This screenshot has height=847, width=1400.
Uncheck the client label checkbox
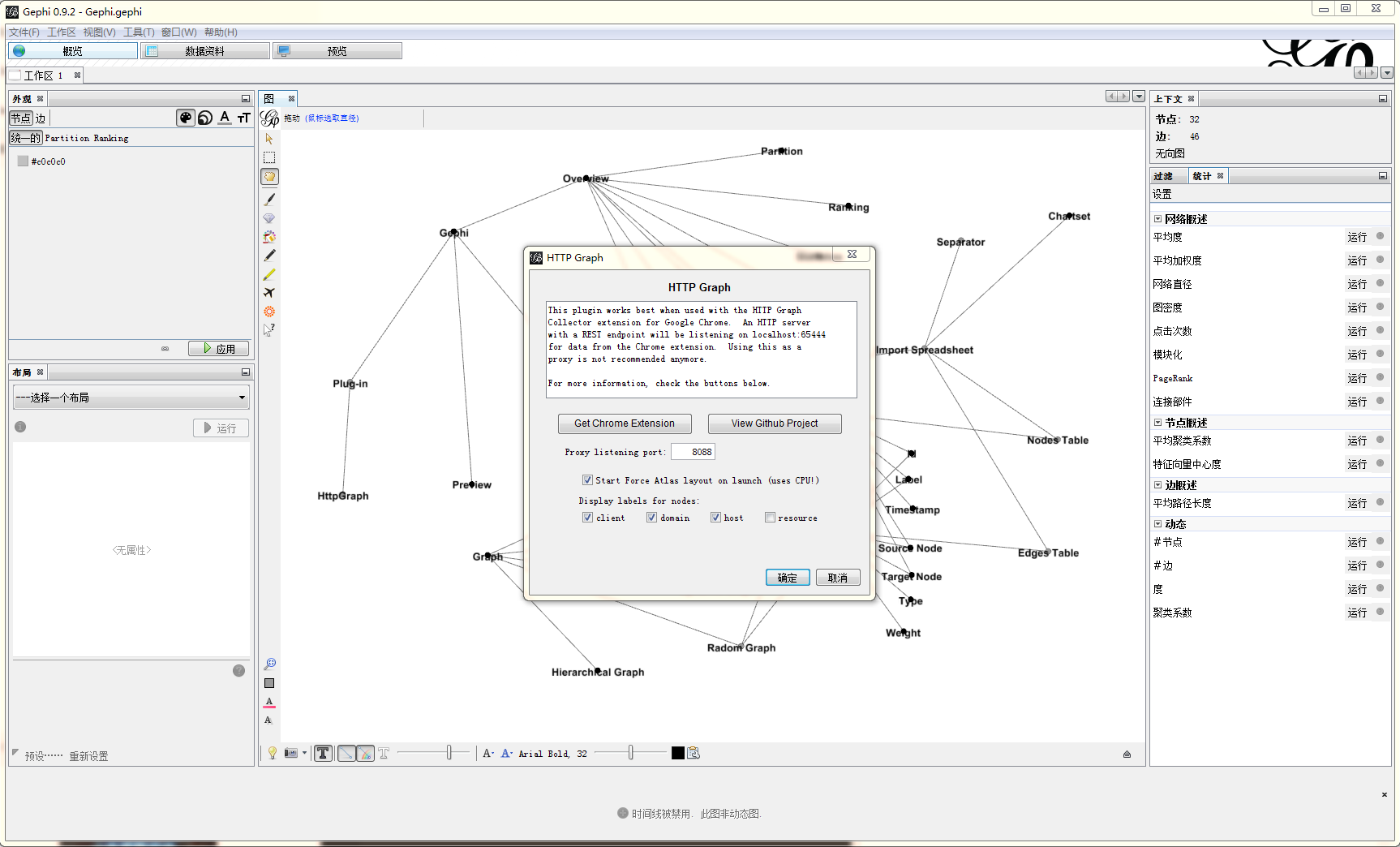587,518
